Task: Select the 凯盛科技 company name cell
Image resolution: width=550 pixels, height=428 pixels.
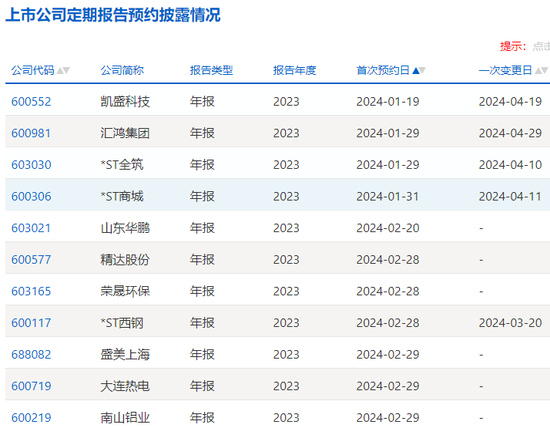Action: click(x=125, y=102)
